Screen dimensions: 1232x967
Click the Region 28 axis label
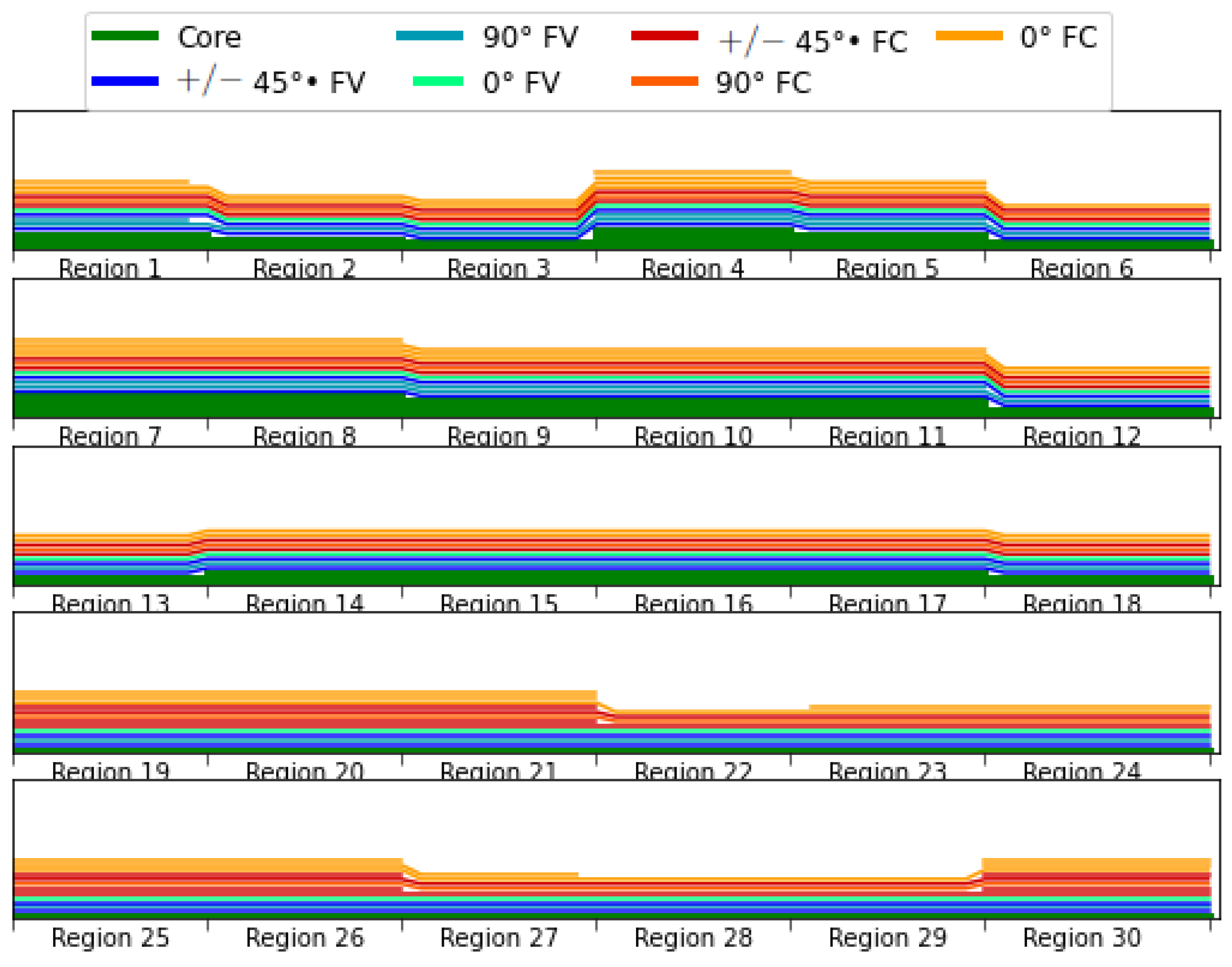click(692, 938)
